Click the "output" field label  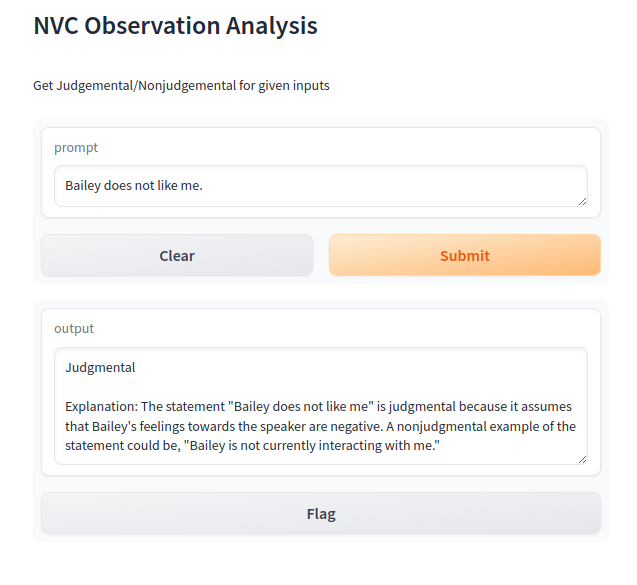coord(74,328)
